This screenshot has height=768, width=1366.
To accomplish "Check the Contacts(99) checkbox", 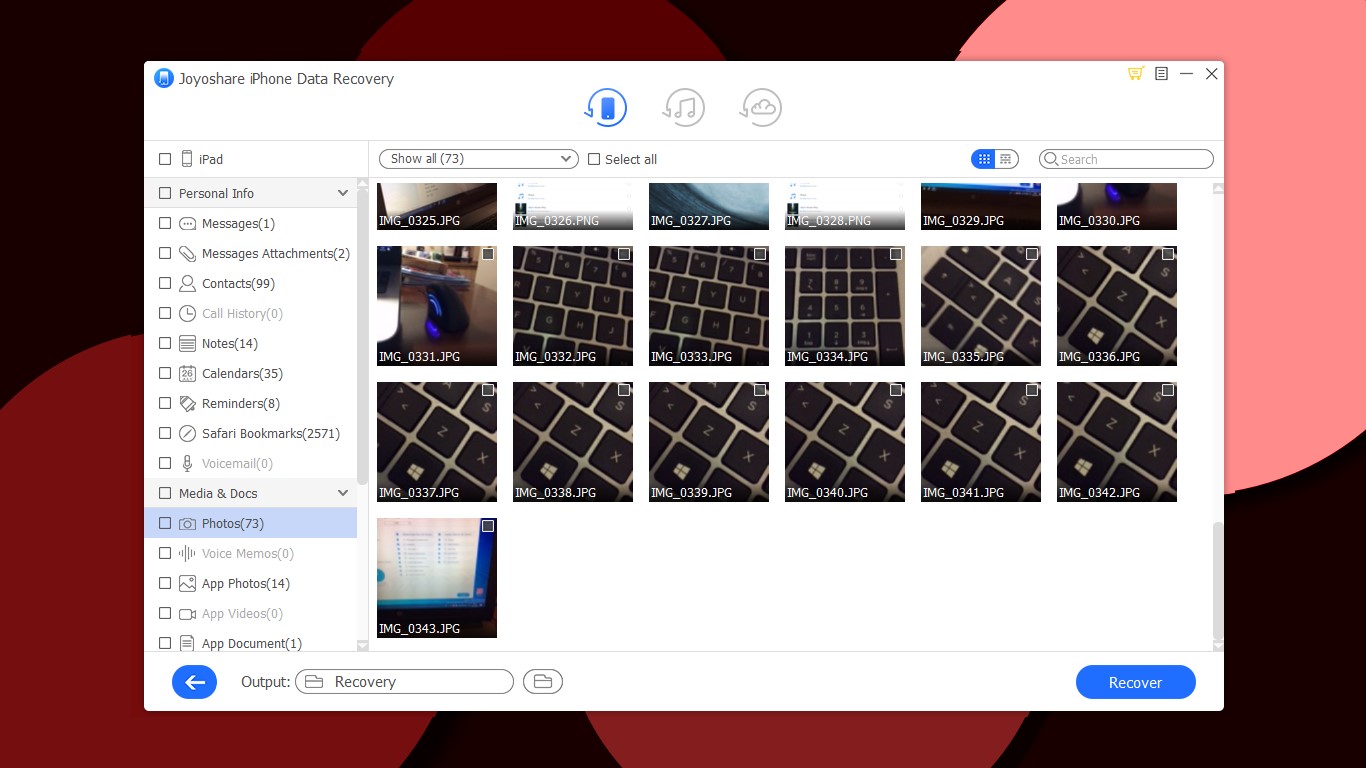I will point(165,284).
